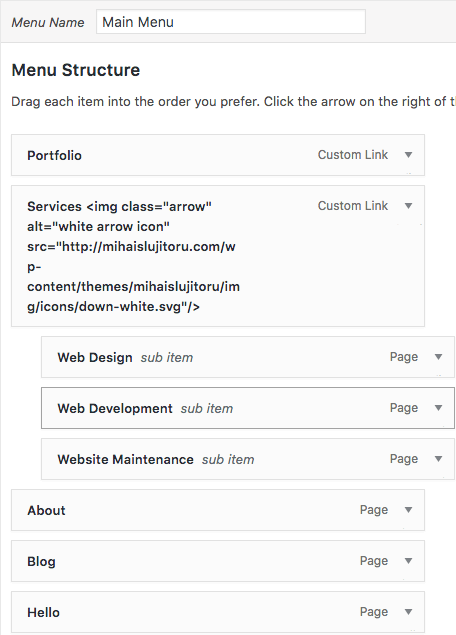Click the Menu Name input field
The width and height of the screenshot is (456, 635).
pos(231,22)
